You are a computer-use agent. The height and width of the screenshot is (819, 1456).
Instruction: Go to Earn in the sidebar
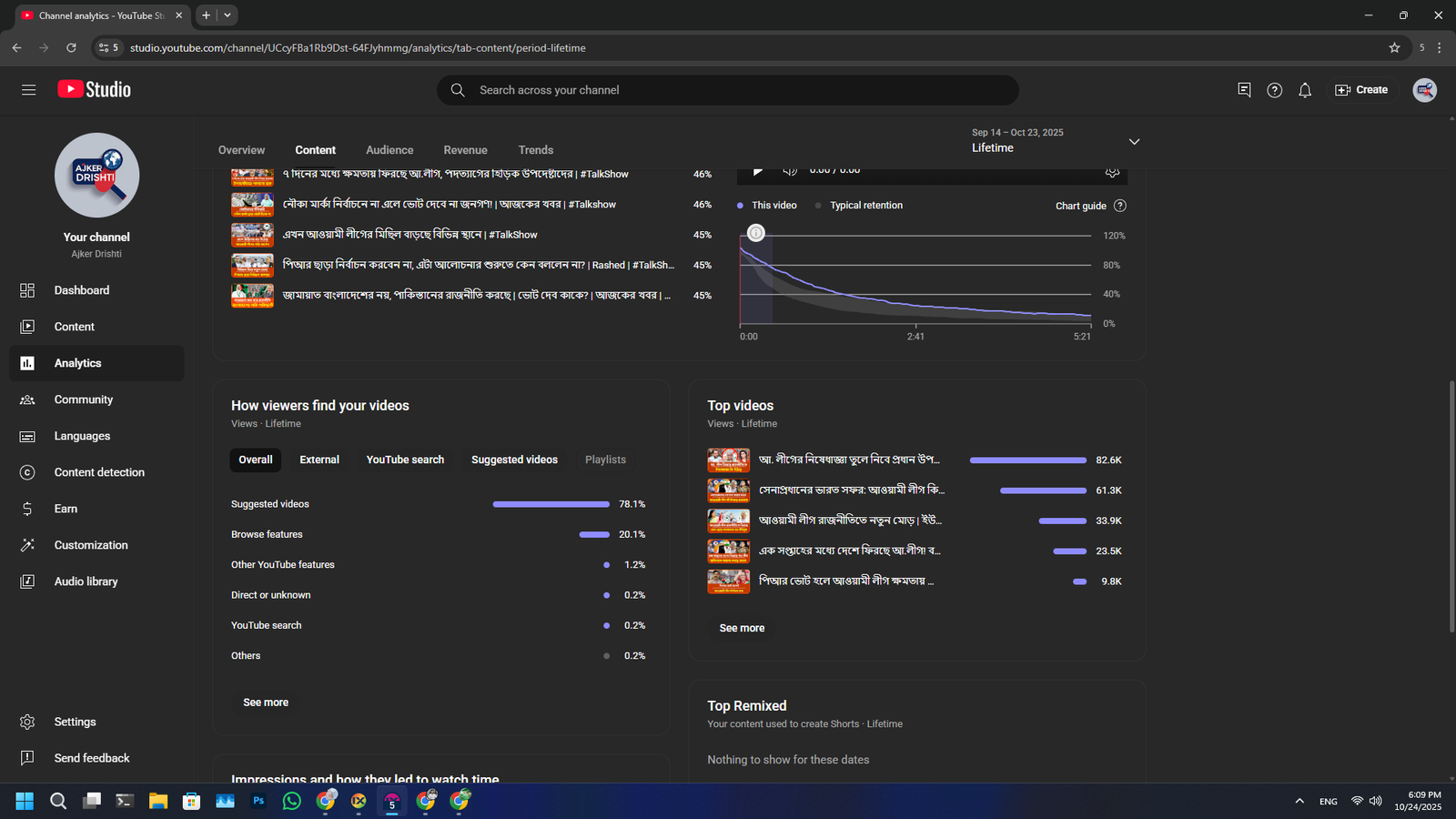(66, 509)
